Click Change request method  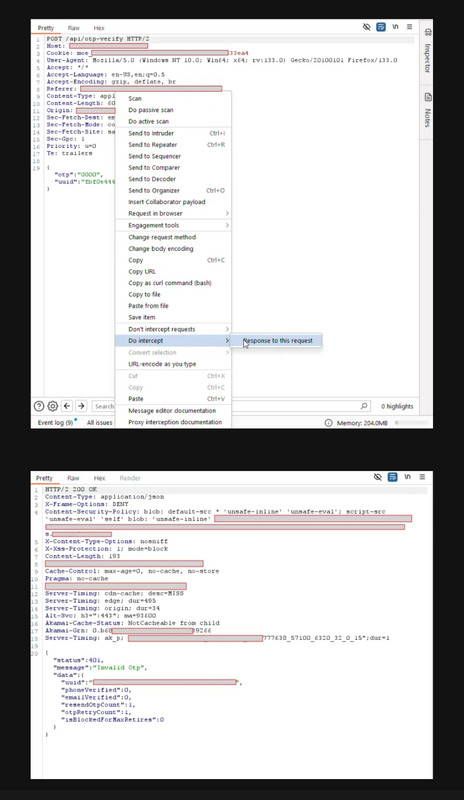[x=173, y=237]
